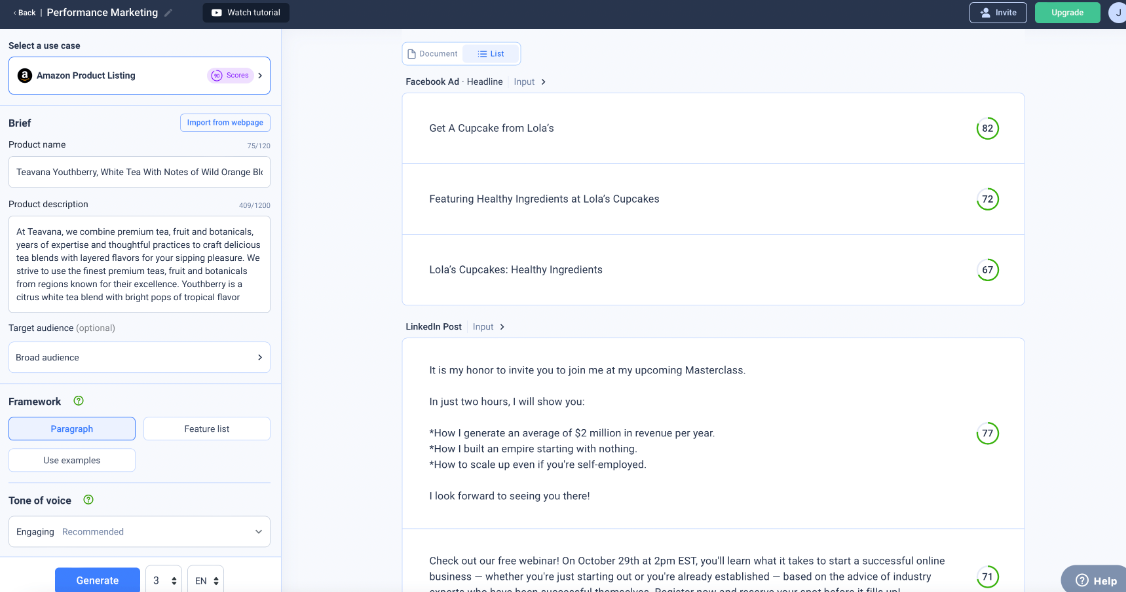Screen dimensions: 1126x592
Task: Open the EN language selector
Action: 205,581
